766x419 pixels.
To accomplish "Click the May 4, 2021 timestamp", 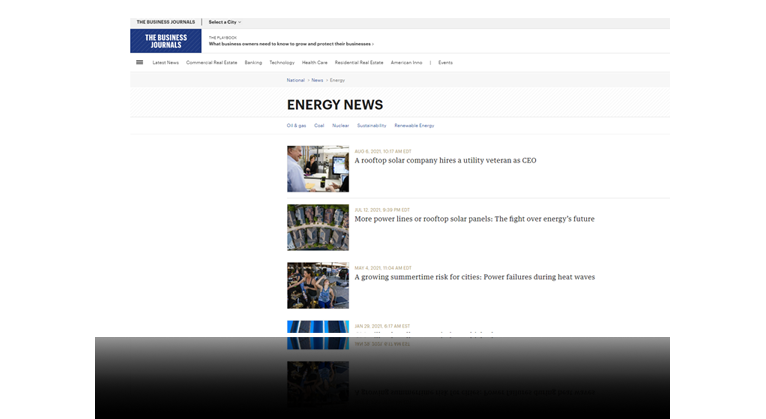I will (383, 268).
